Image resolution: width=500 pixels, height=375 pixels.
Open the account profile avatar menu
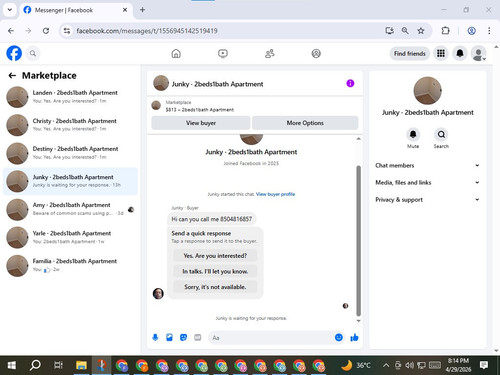tap(478, 54)
